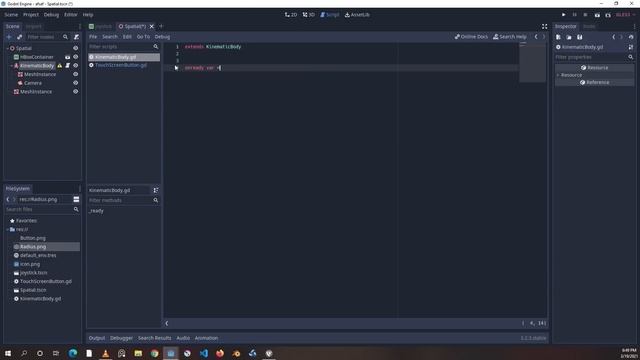
Task: Click HBoxContainer canvas layer icon
Action: click(68, 57)
